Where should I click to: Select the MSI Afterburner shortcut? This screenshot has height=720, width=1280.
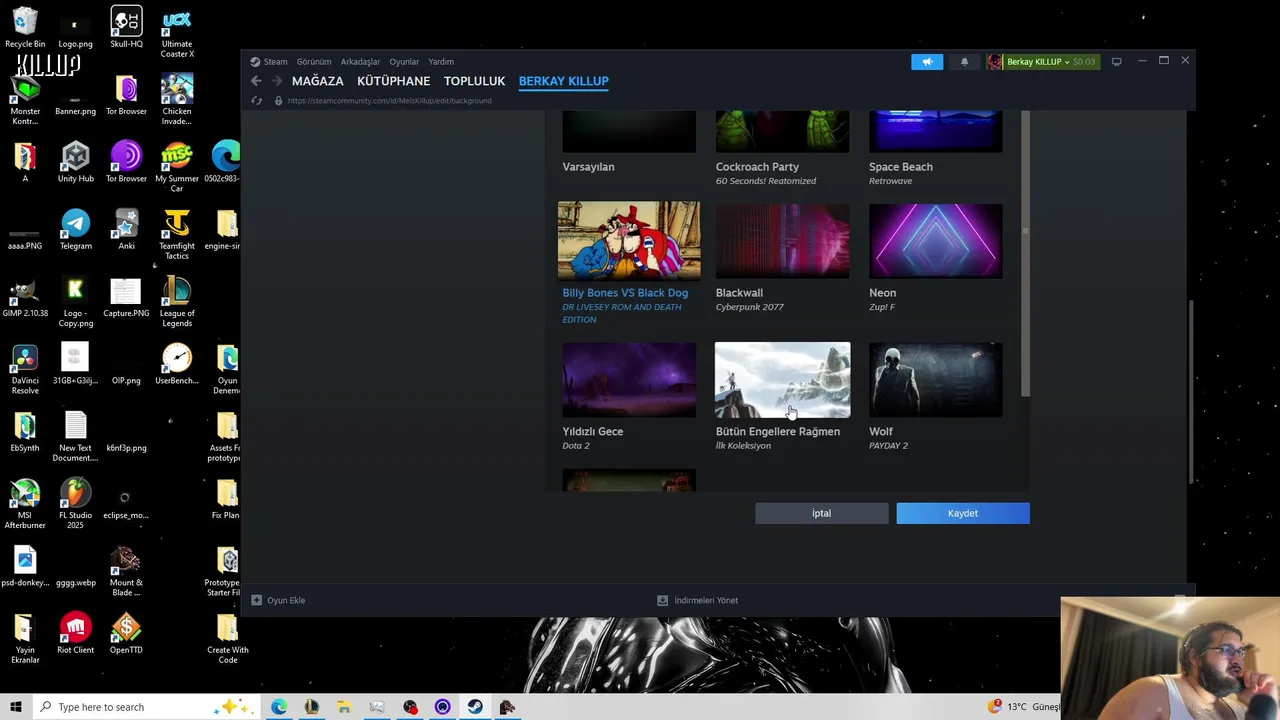point(25,504)
